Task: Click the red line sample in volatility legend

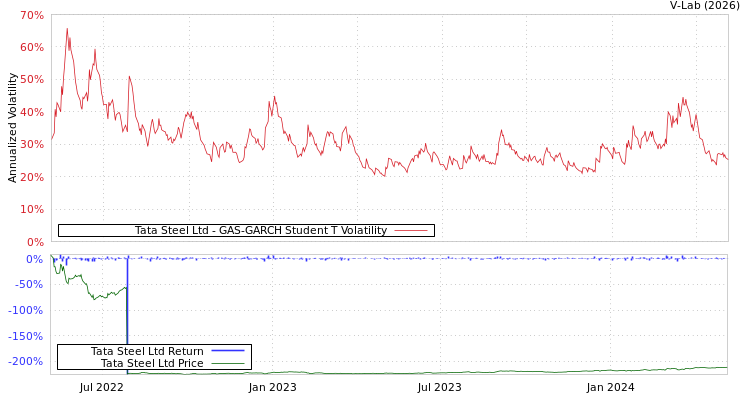Action: [x=411, y=231]
